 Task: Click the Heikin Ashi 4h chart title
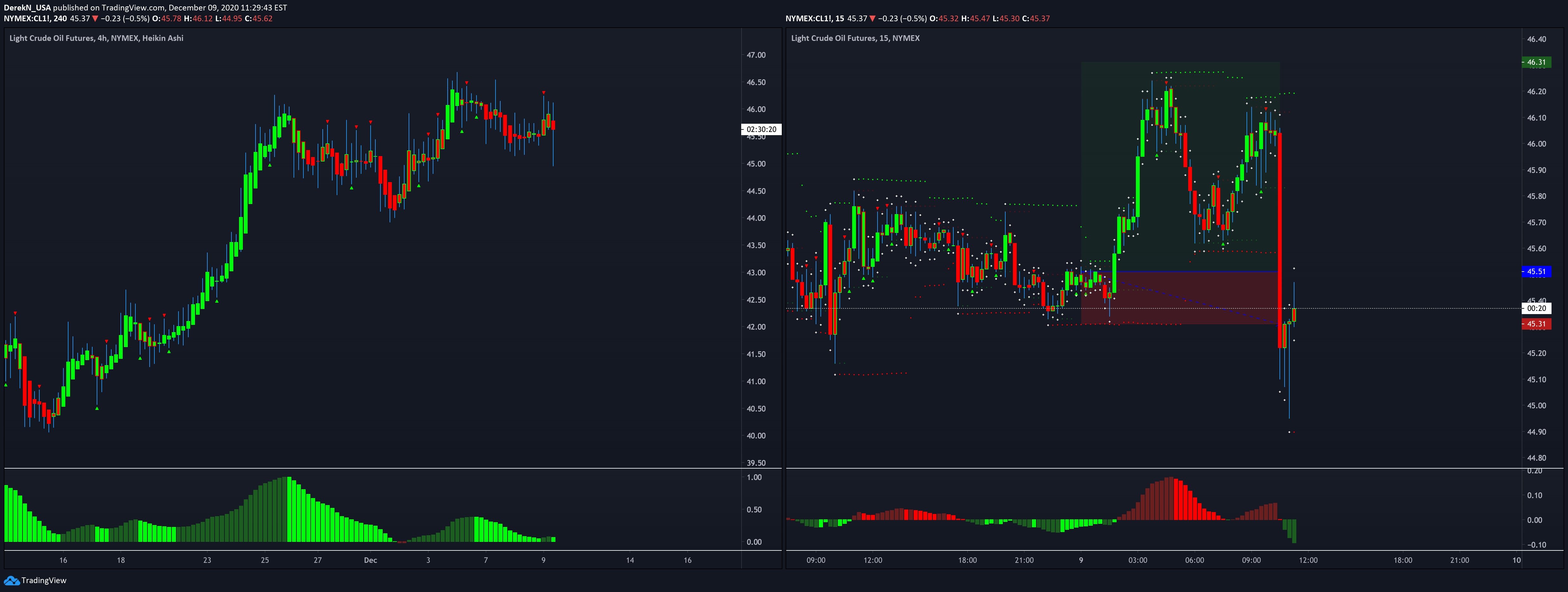tap(96, 38)
